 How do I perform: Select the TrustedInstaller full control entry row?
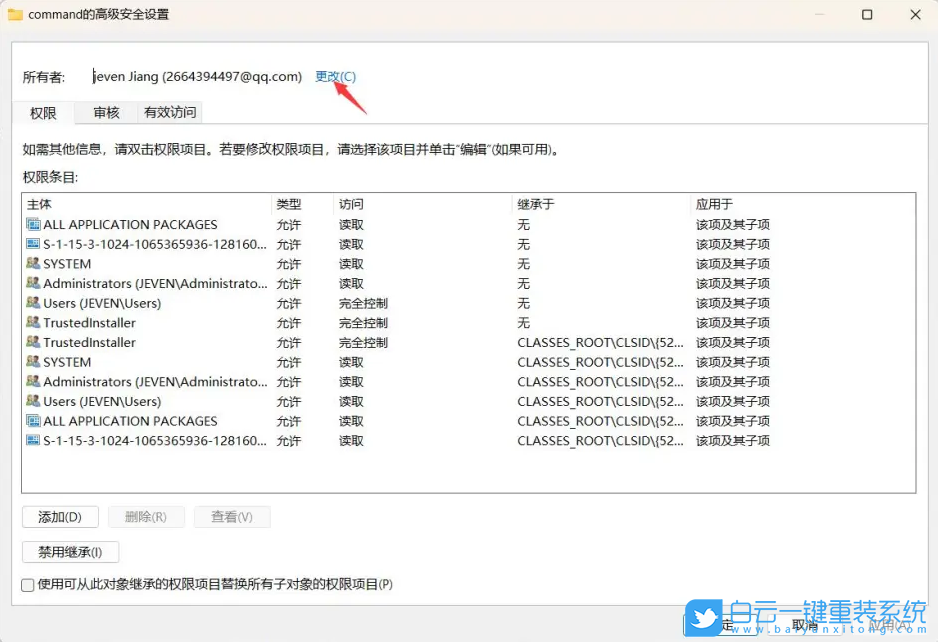pos(150,322)
